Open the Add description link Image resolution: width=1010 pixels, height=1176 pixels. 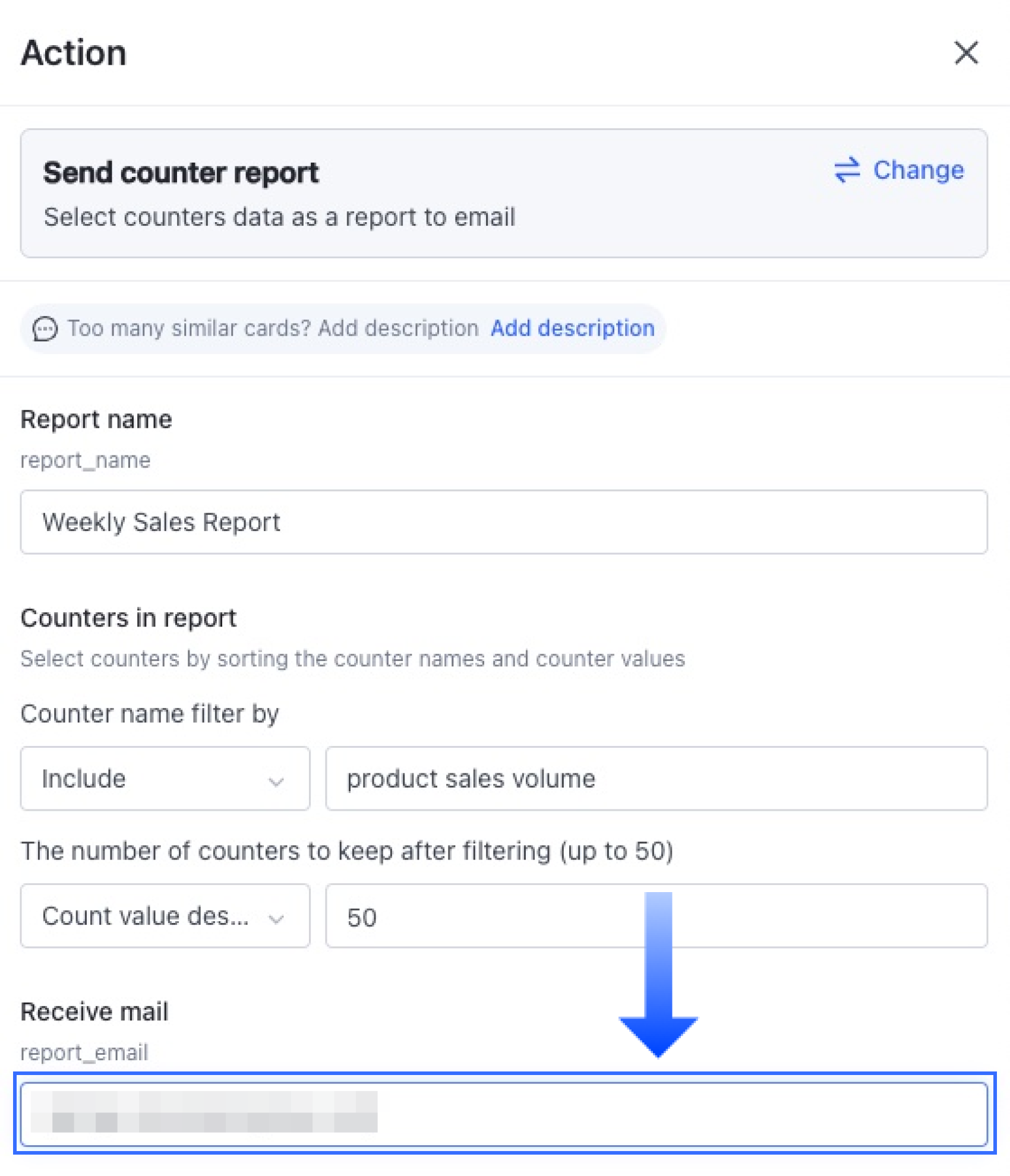pyautogui.click(x=572, y=328)
